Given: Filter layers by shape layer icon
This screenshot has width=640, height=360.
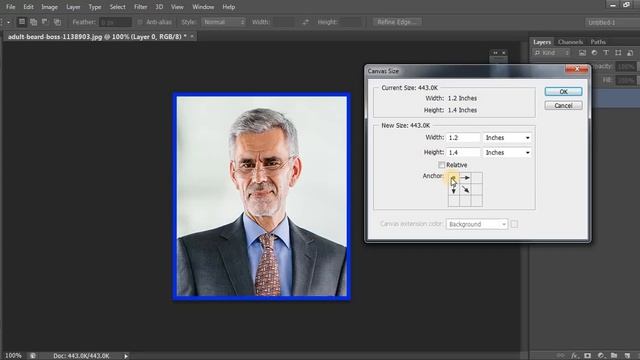Looking at the screenshot, I should click(618, 53).
